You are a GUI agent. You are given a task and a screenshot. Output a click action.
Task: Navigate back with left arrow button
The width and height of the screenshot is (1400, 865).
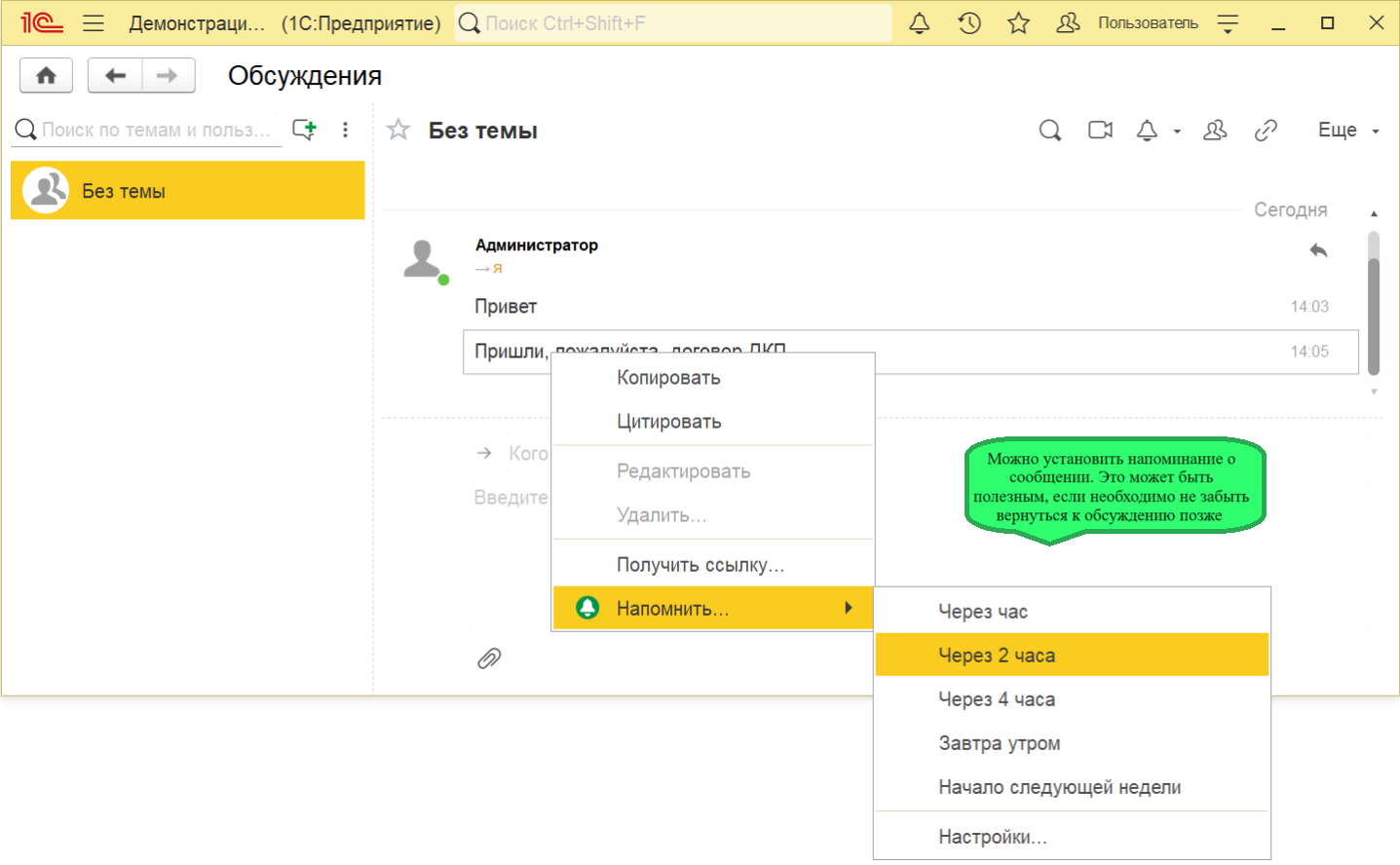point(115,76)
